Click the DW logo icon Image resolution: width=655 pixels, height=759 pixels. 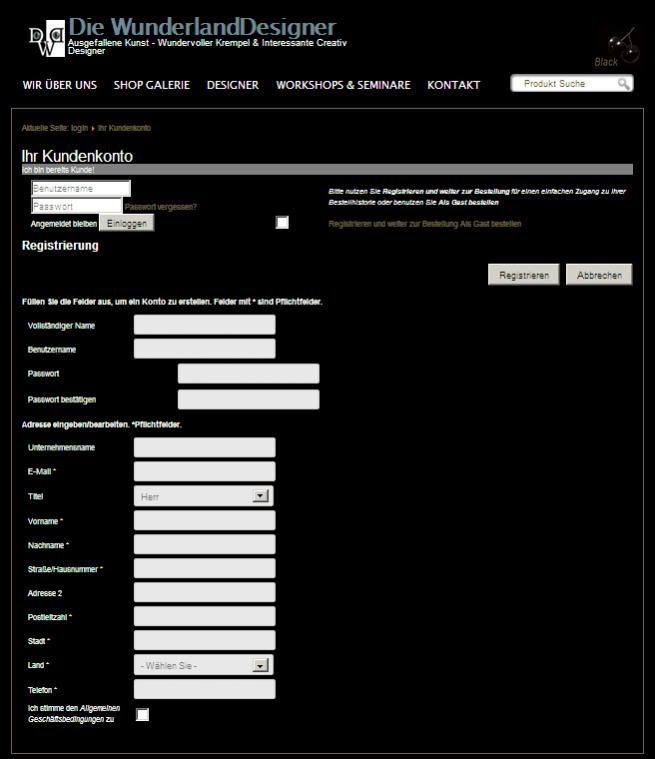coord(45,42)
